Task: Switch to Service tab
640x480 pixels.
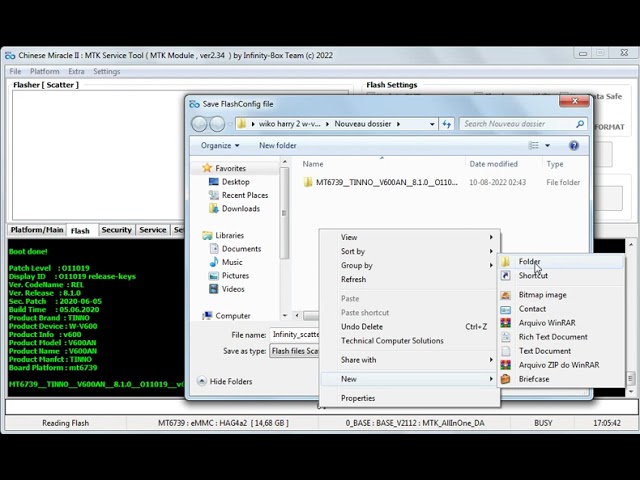Action: pos(153,230)
